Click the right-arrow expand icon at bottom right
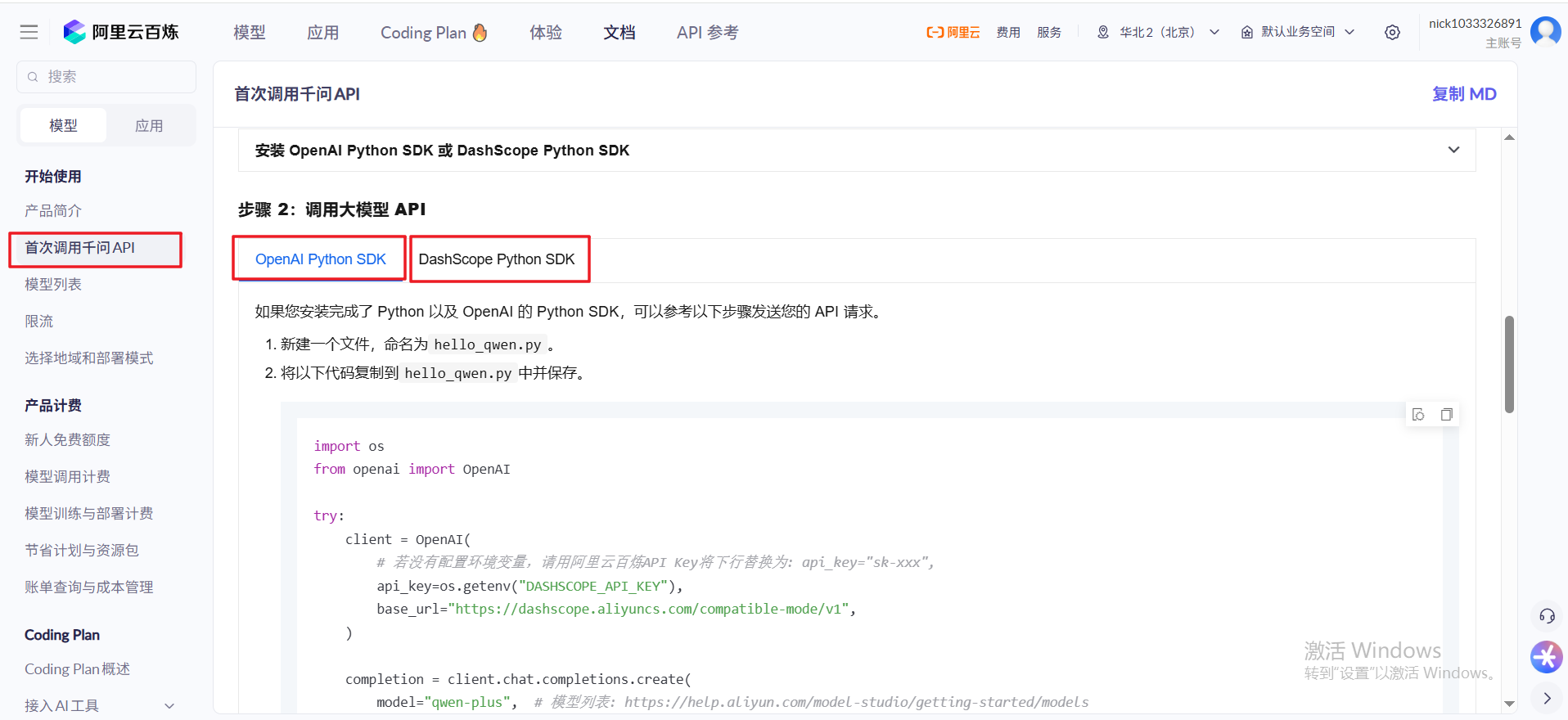The width and height of the screenshot is (1568, 720). (x=1547, y=698)
